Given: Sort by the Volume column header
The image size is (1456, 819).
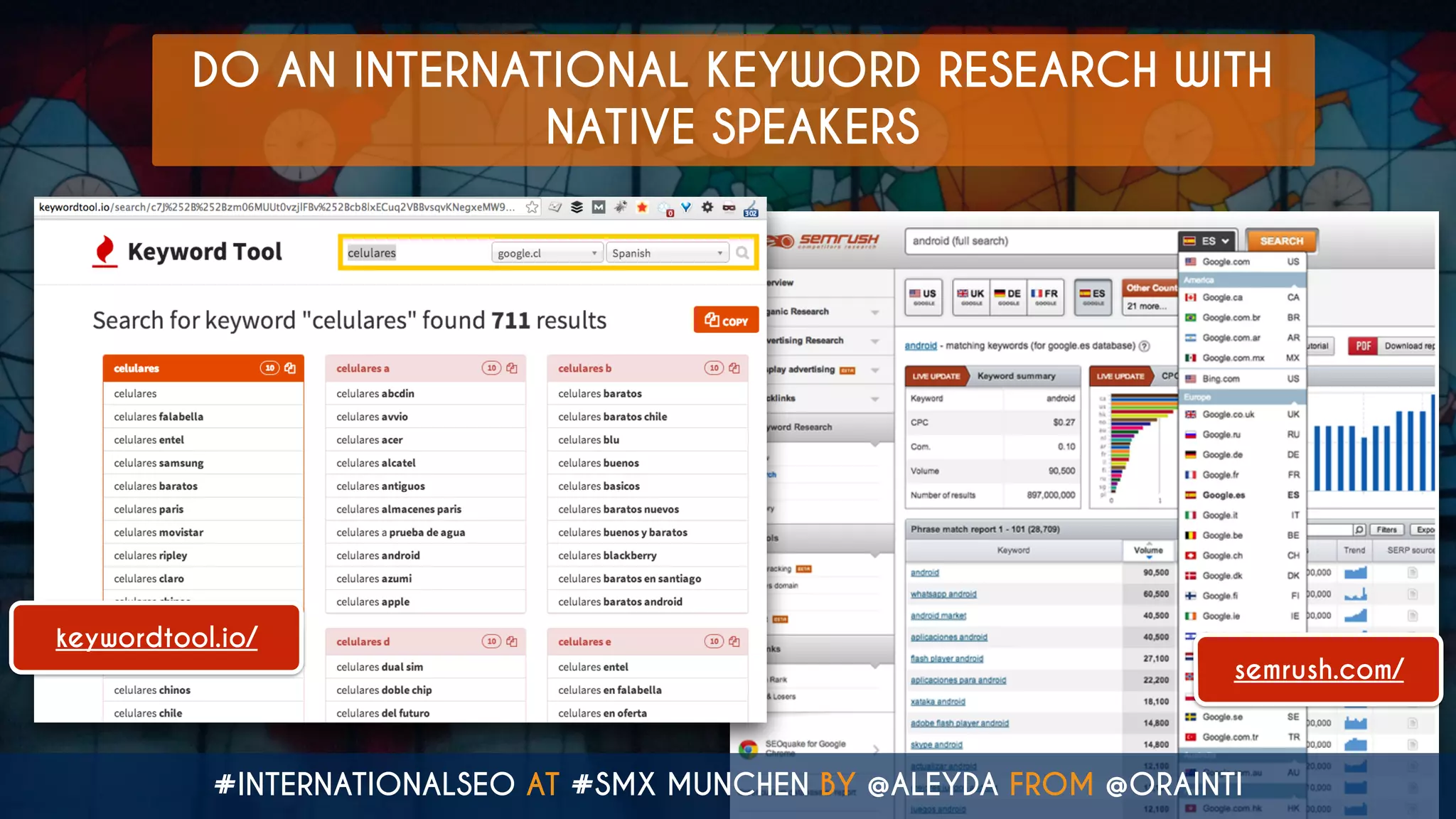Looking at the screenshot, I should [1148, 550].
